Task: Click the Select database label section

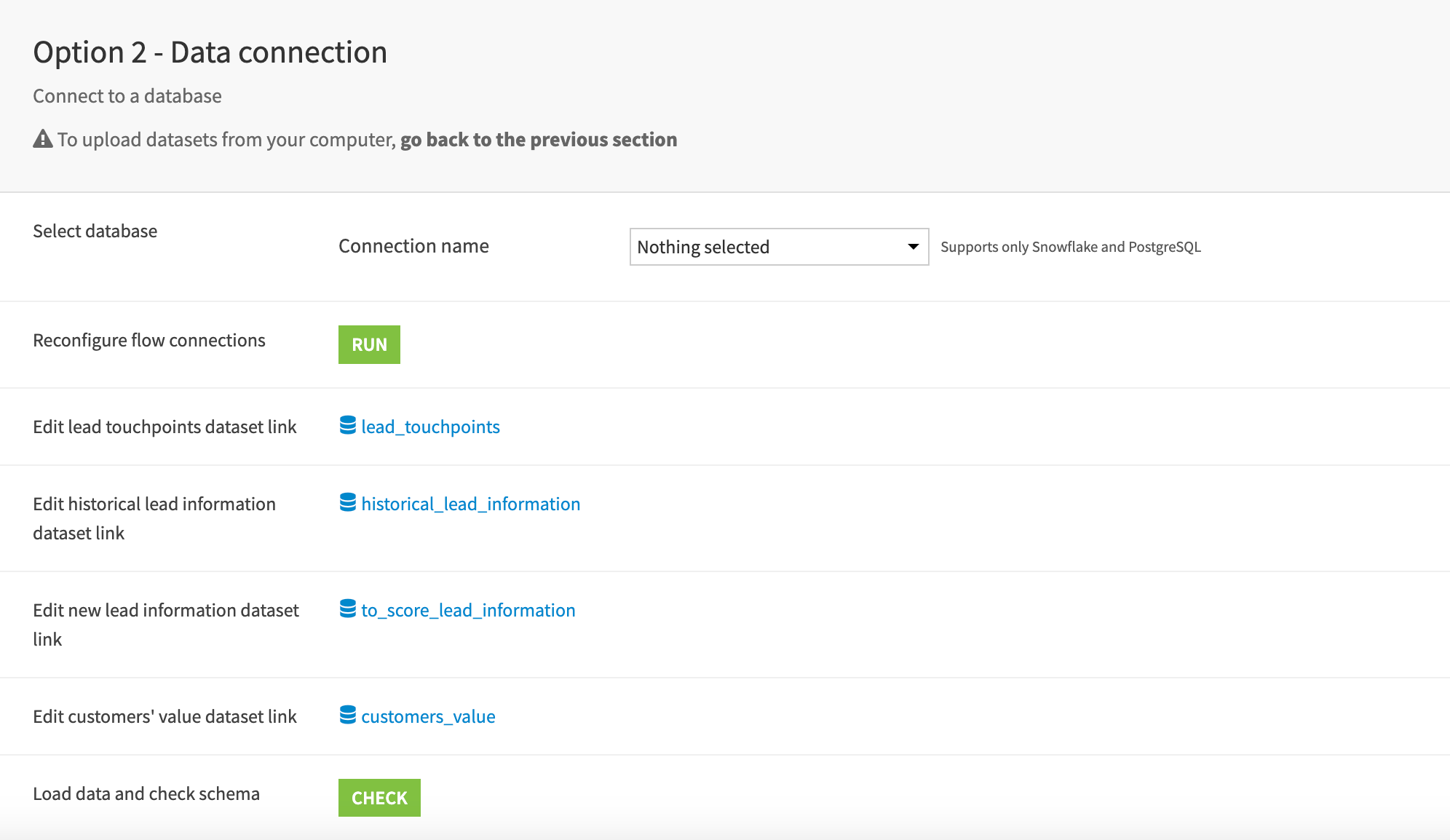Action: point(95,232)
